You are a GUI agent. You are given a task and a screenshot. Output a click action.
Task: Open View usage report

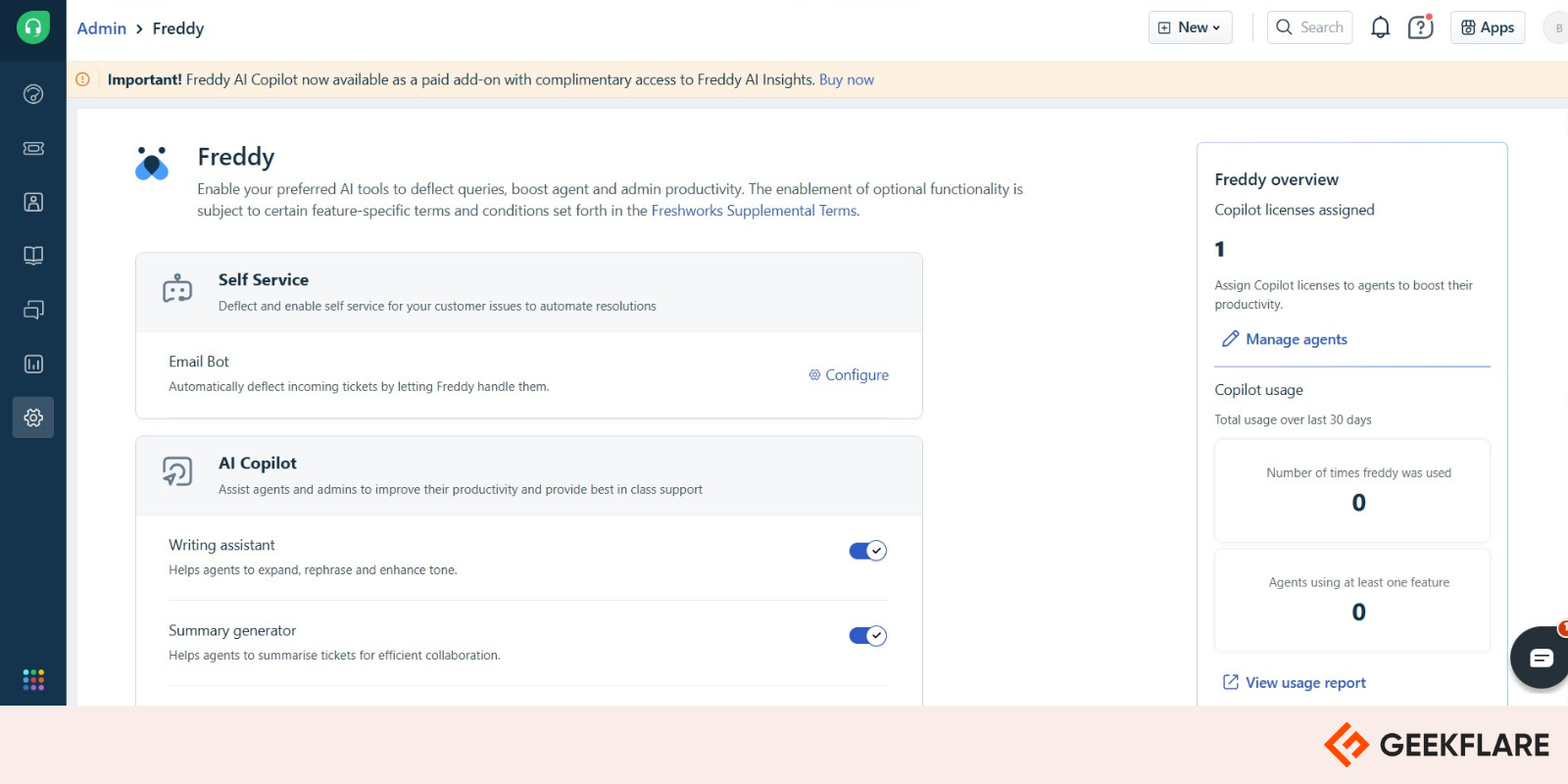coord(1305,683)
